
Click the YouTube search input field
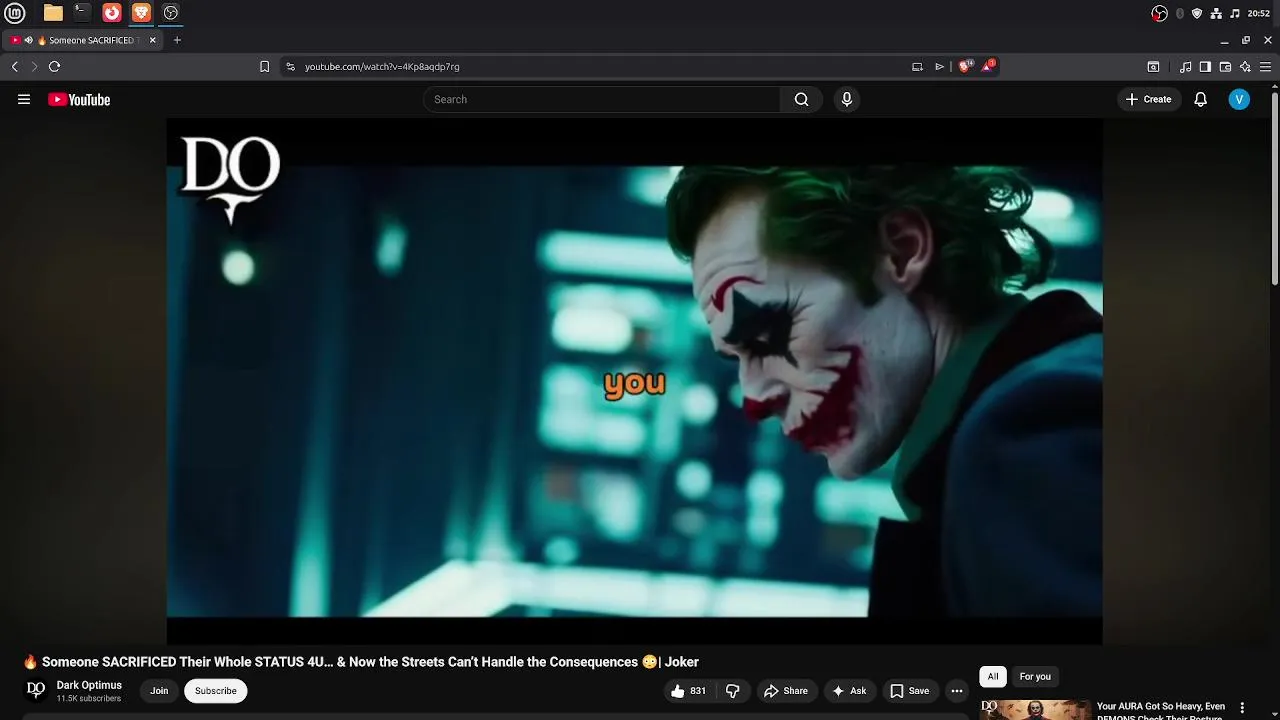(602, 99)
